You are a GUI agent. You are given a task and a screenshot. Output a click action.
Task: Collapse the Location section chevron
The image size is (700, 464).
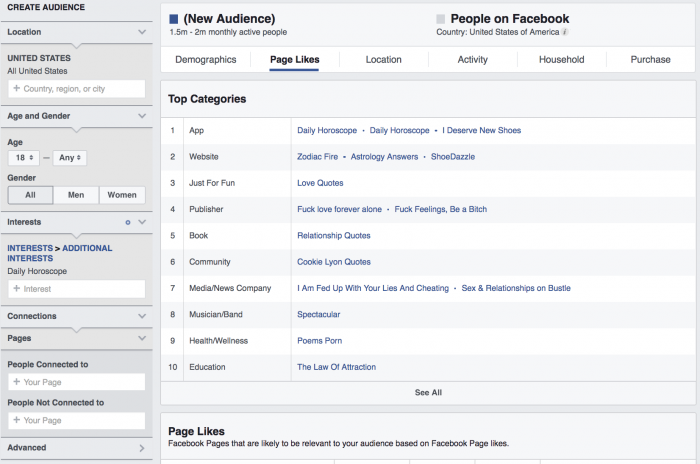142,32
